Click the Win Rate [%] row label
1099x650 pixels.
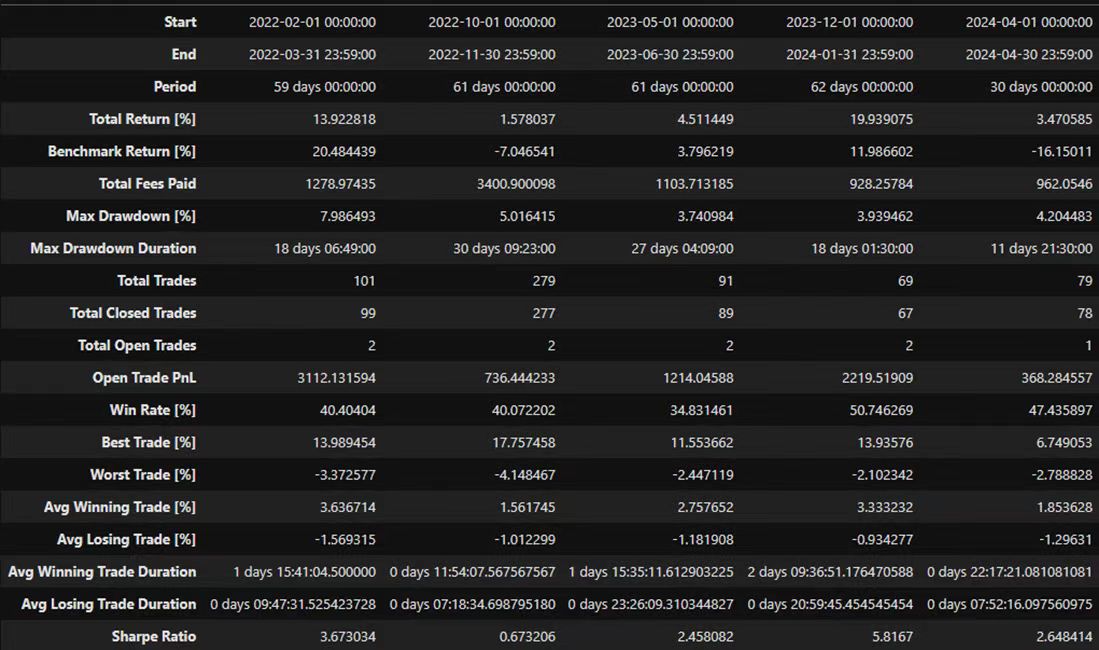tap(152, 410)
